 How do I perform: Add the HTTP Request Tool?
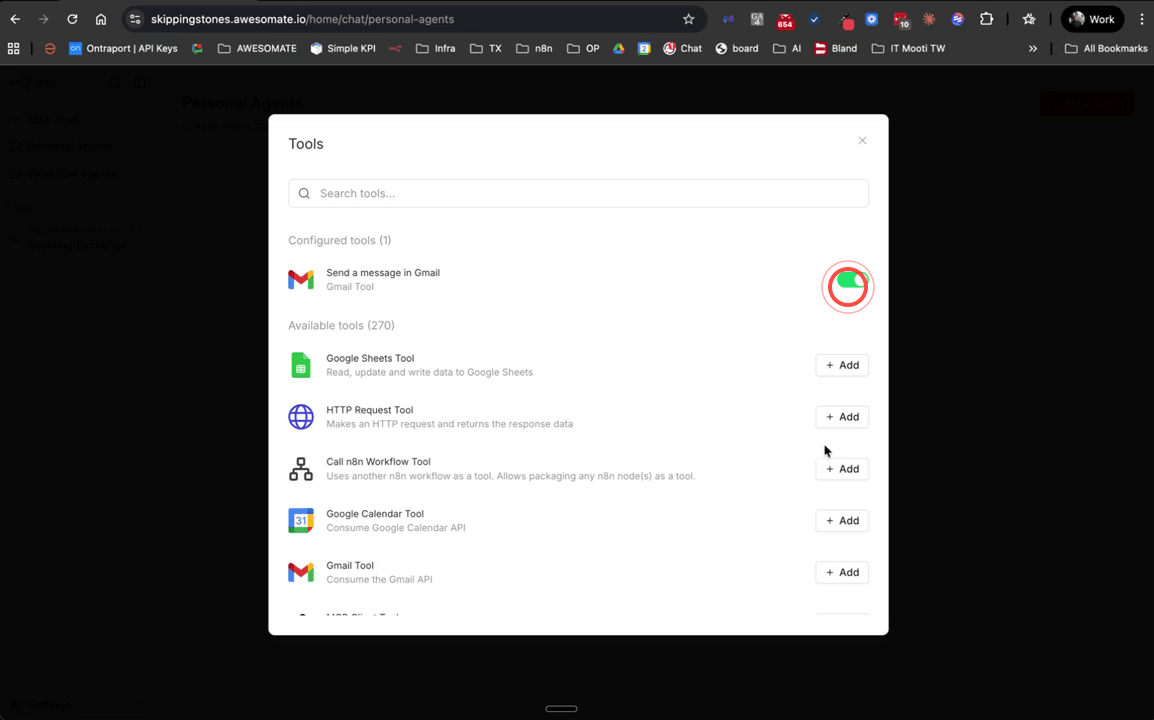[x=841, y=417]
